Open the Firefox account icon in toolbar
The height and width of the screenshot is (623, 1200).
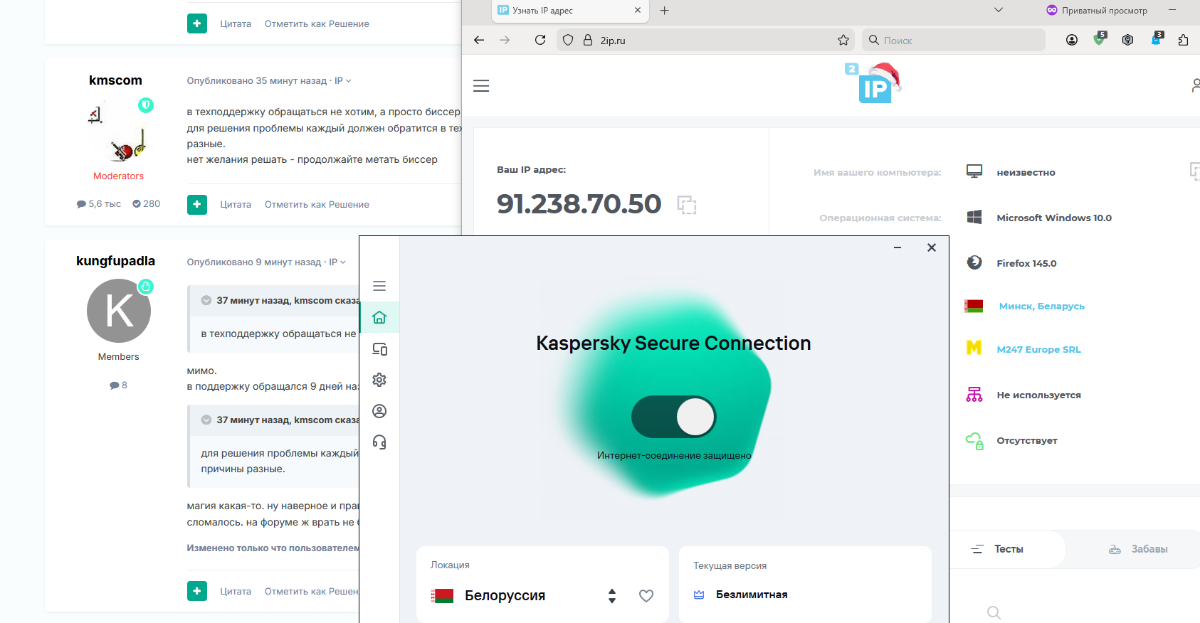tap(1072, 40)
